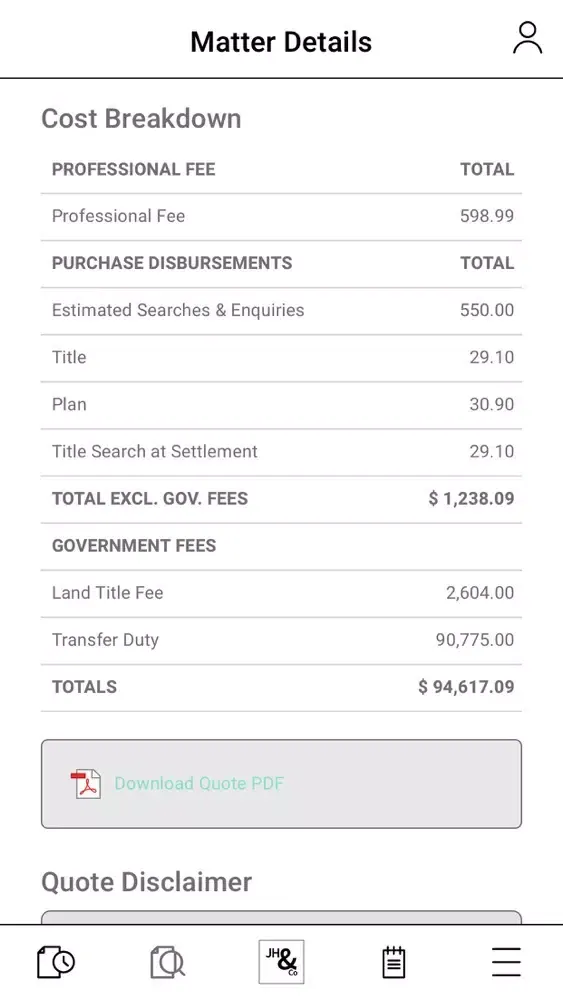Select the Plan 30.90 row
The width and height of the screenshot is (563, 1000).
(281, 405)
